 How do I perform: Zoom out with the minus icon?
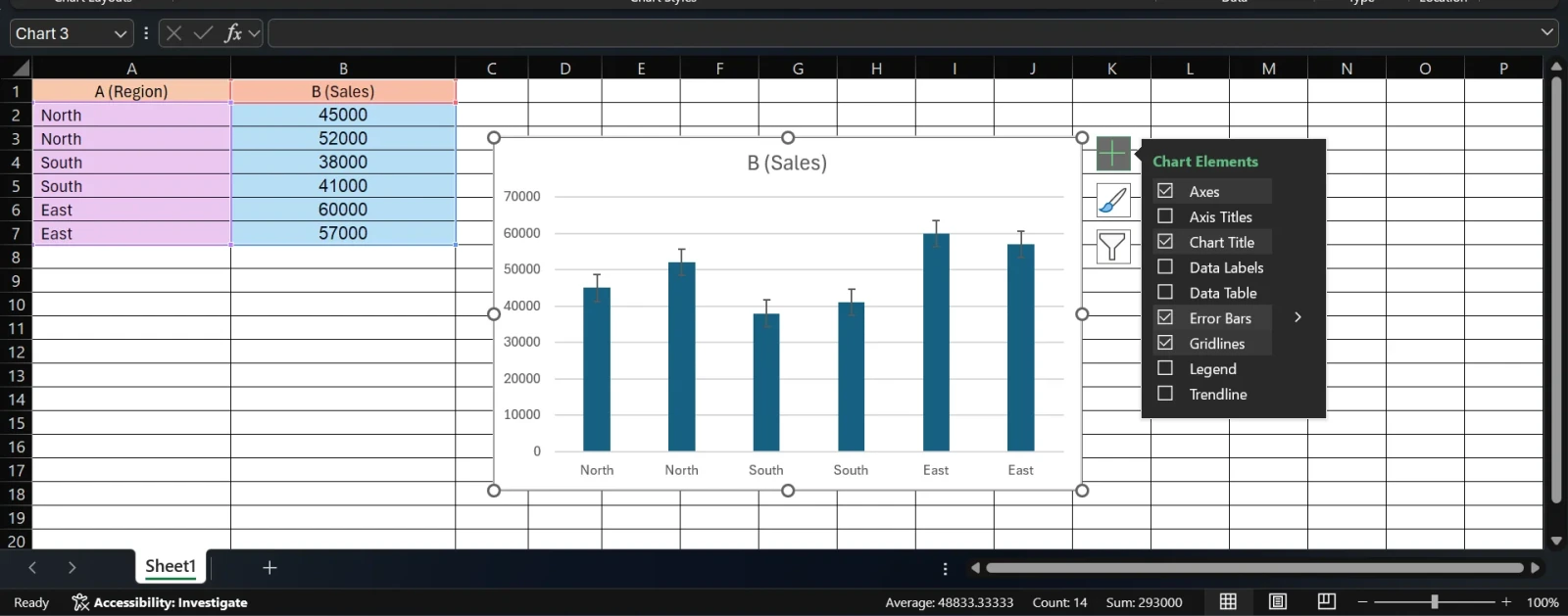[1362, 602]
